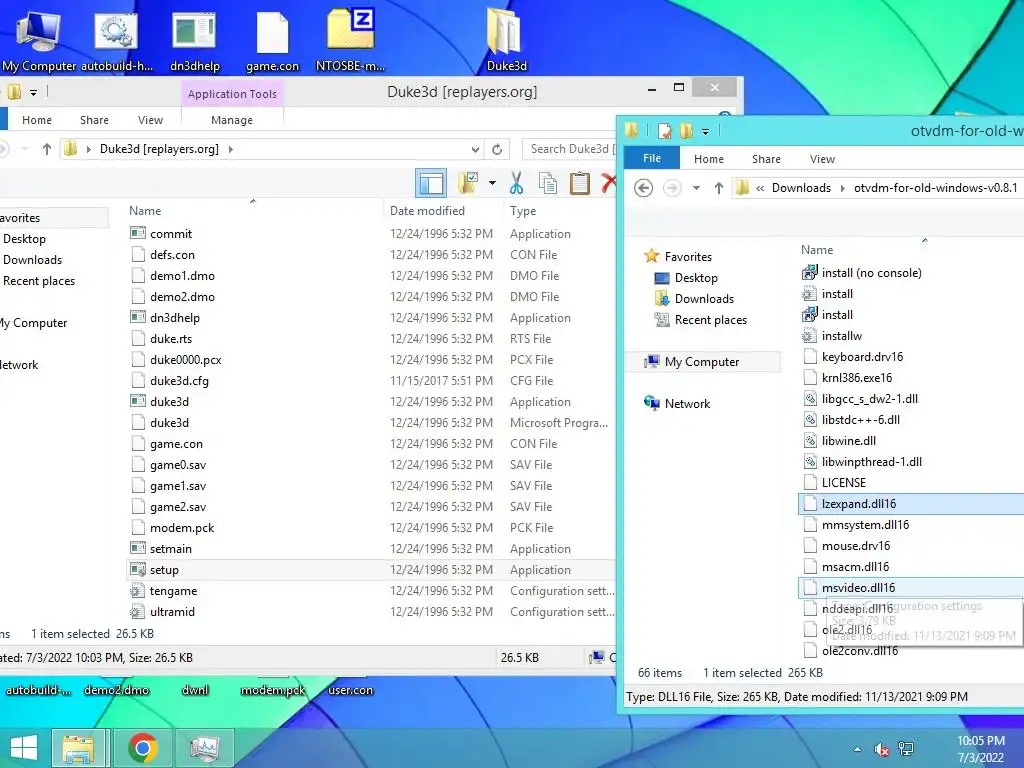Viewport: 1024px width, 768px height.
Task: Click Up arrow in otvdm window
Action: (718, 188)
